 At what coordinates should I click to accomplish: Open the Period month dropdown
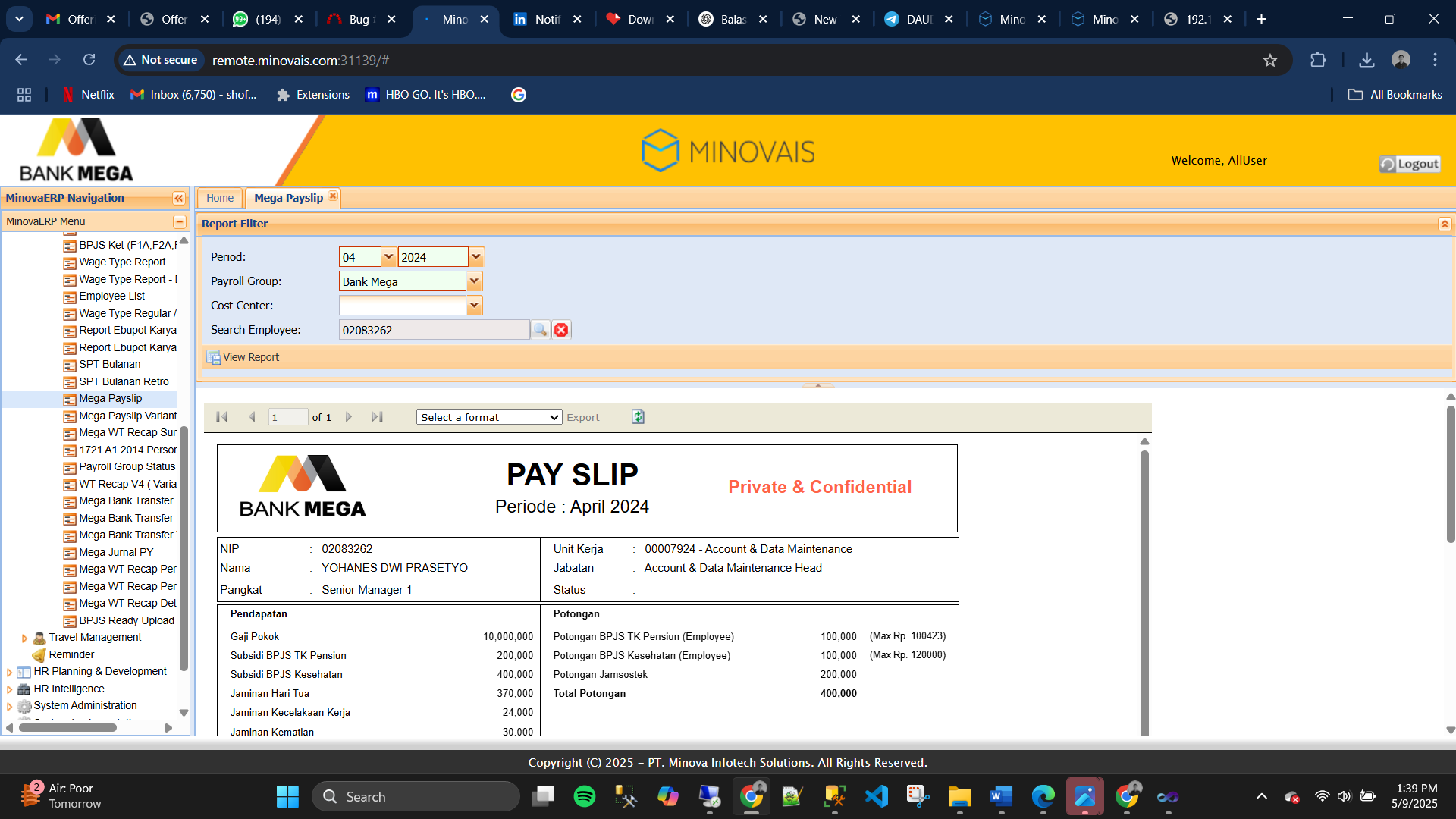[x=388, y=257]
